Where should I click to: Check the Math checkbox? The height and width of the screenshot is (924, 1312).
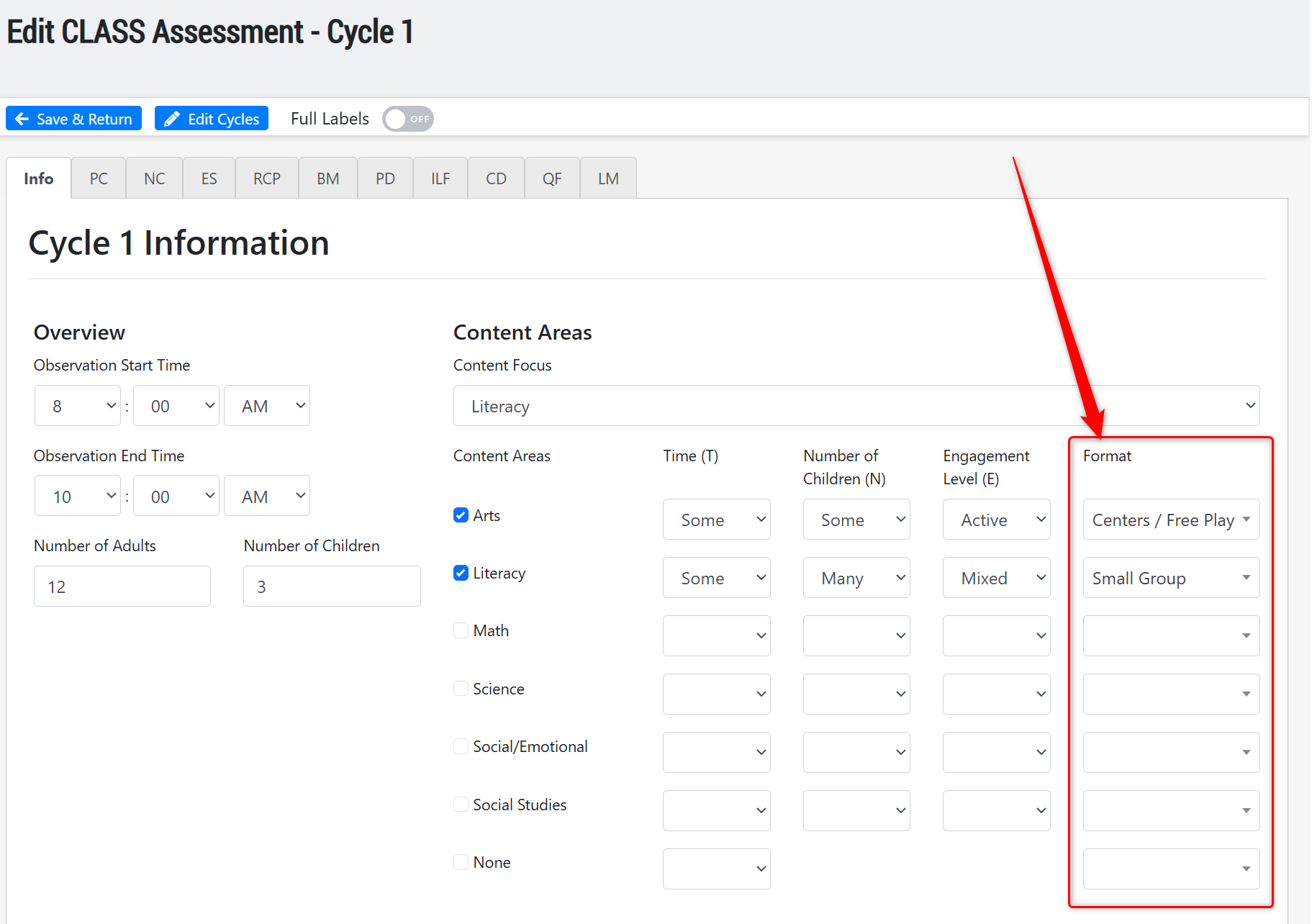coord(461,630)
